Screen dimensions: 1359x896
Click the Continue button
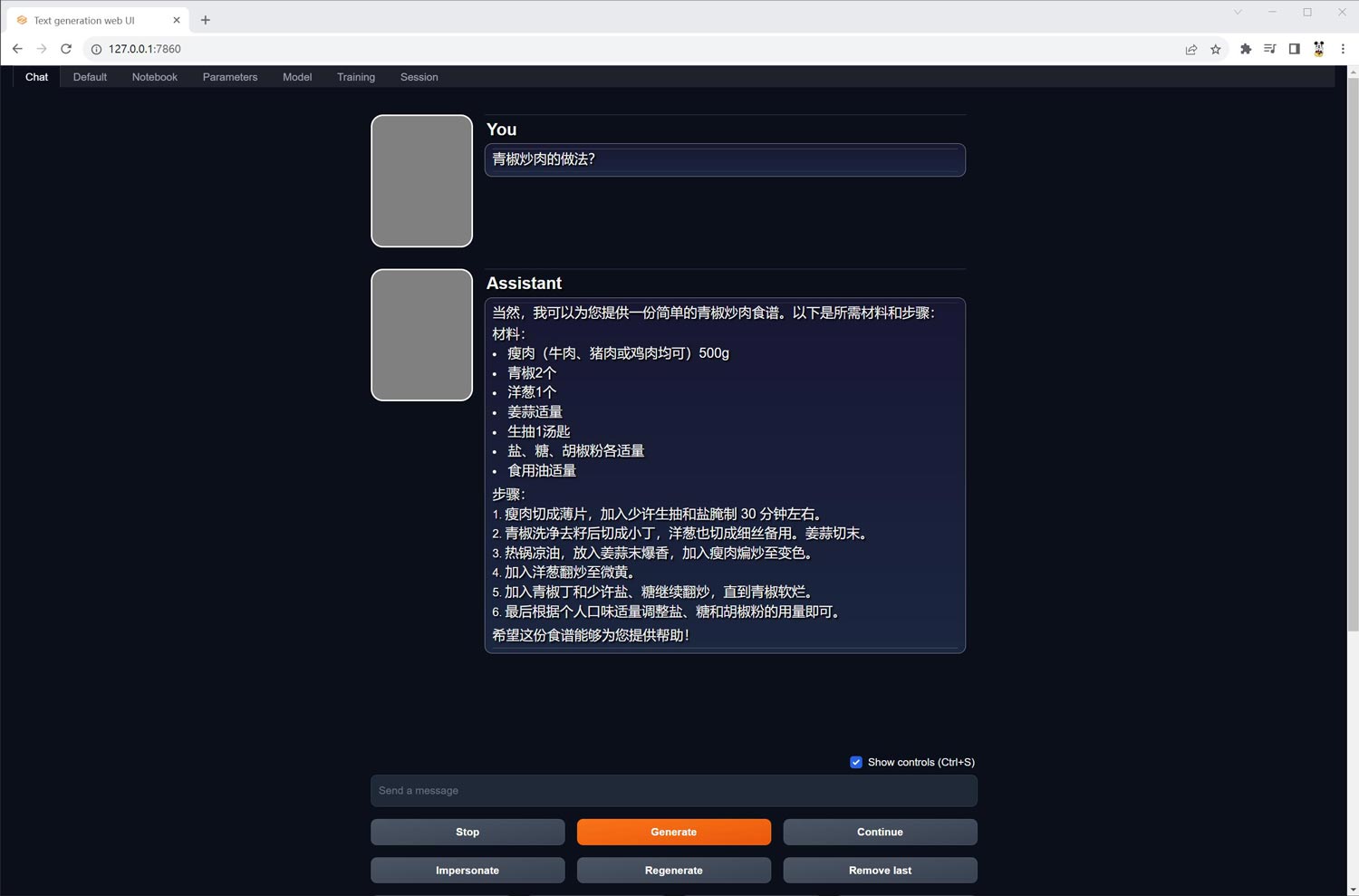pyautogui.click(x=880, y=832)
